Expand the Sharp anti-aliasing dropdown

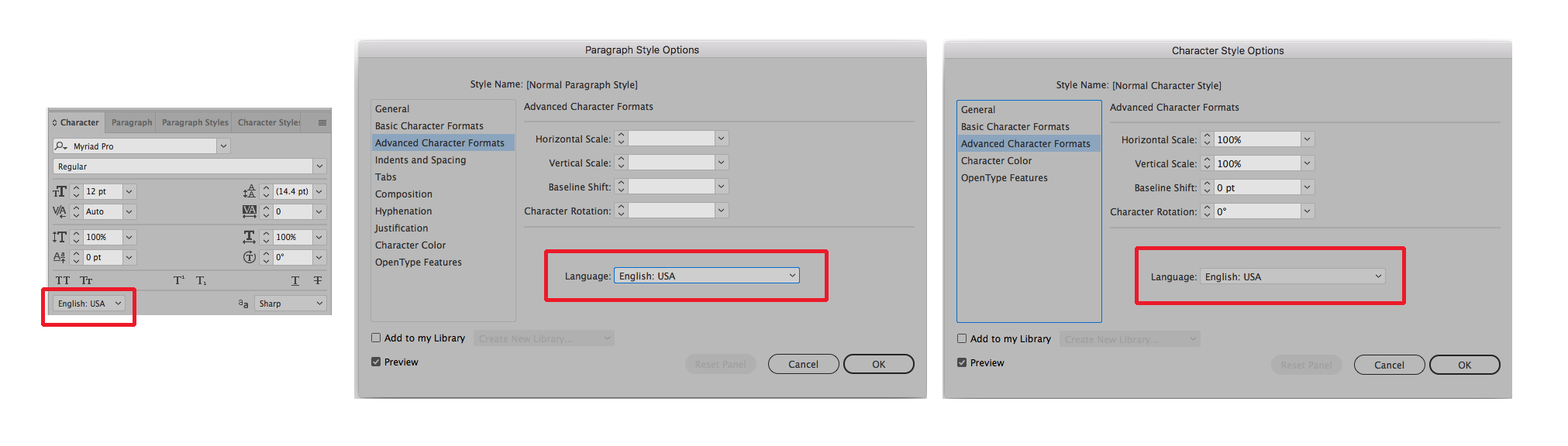point(290,304)
